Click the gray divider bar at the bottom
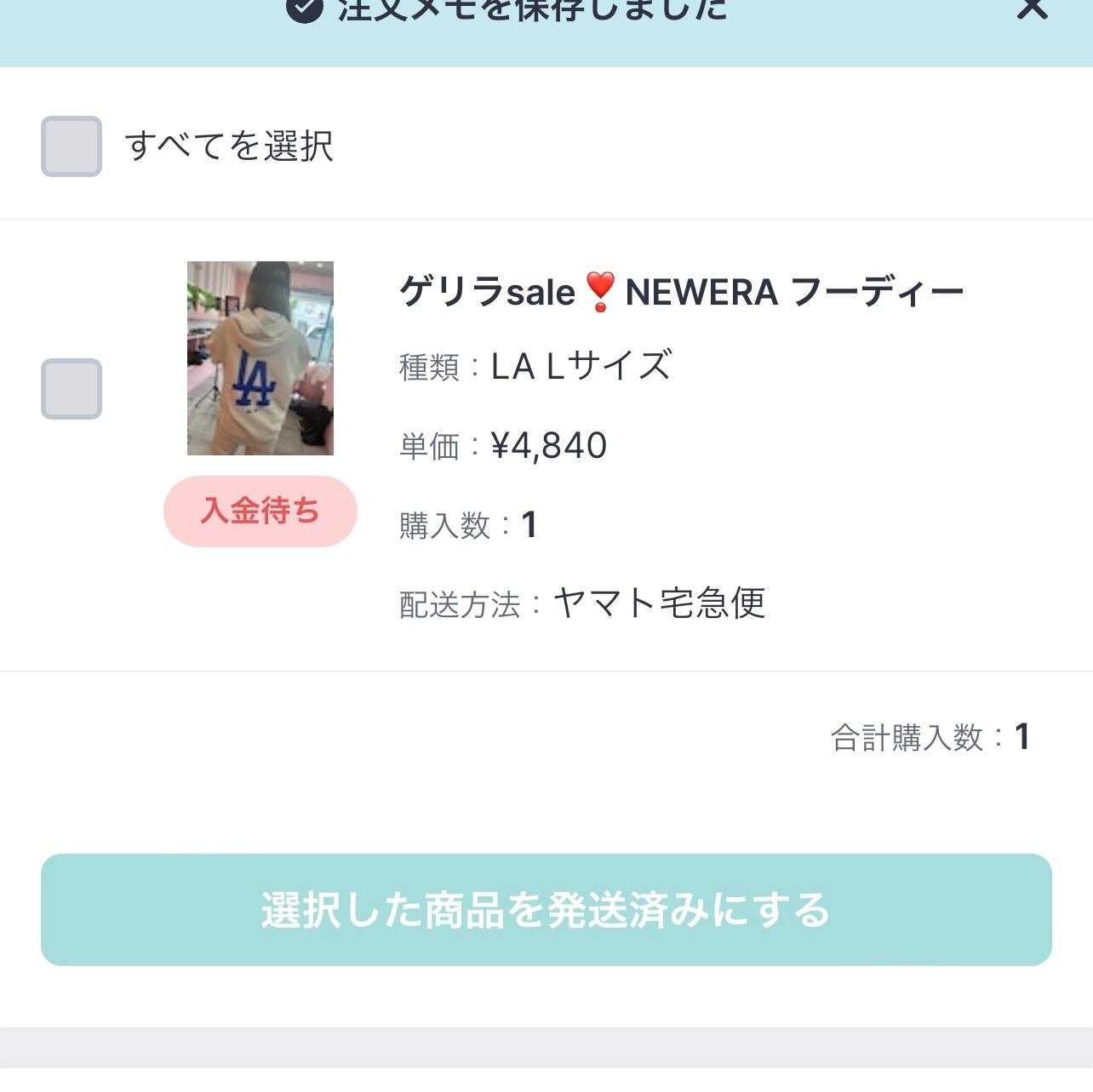This screenshot has width=1093, height=1092. [546, 1047]
